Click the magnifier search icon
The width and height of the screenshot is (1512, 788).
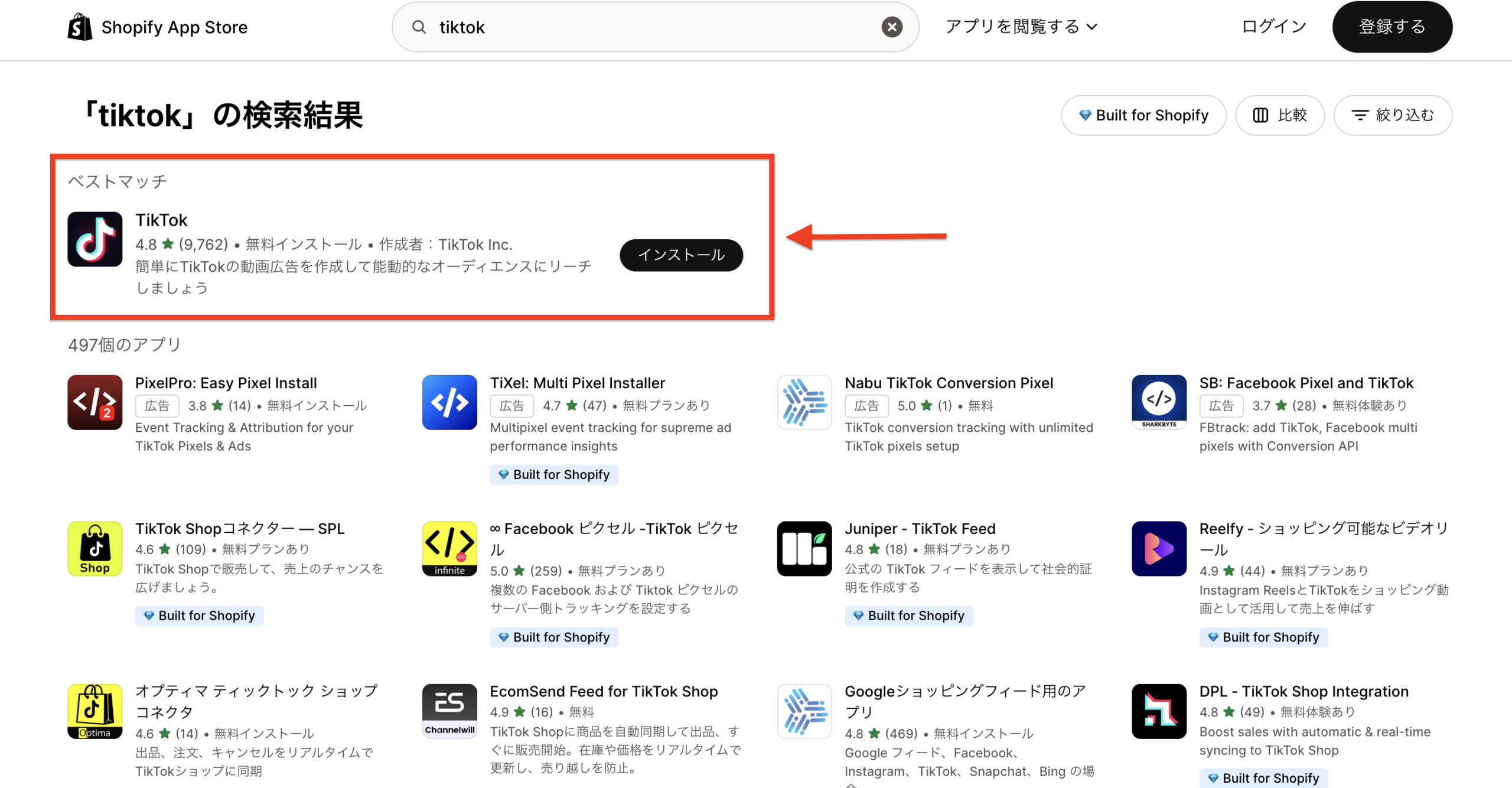419,27
